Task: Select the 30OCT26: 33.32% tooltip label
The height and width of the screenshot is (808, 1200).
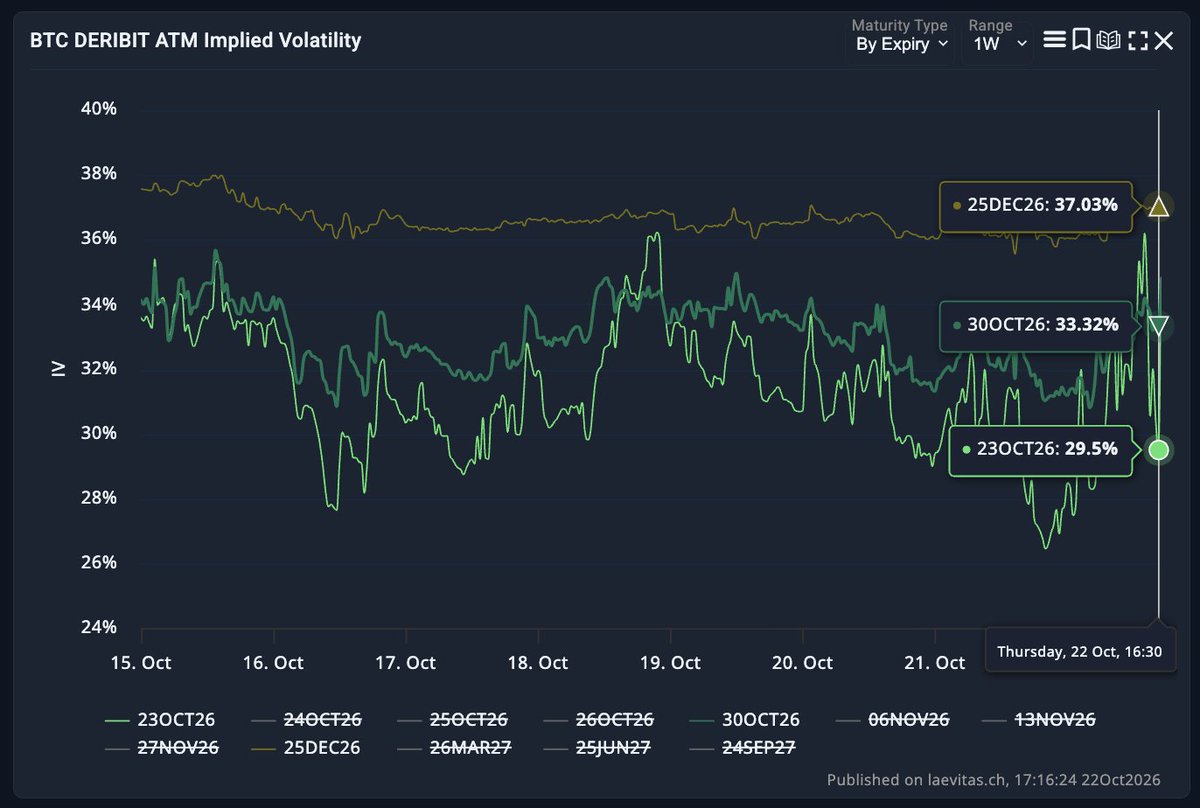Action: click(x=1036, y=325)
